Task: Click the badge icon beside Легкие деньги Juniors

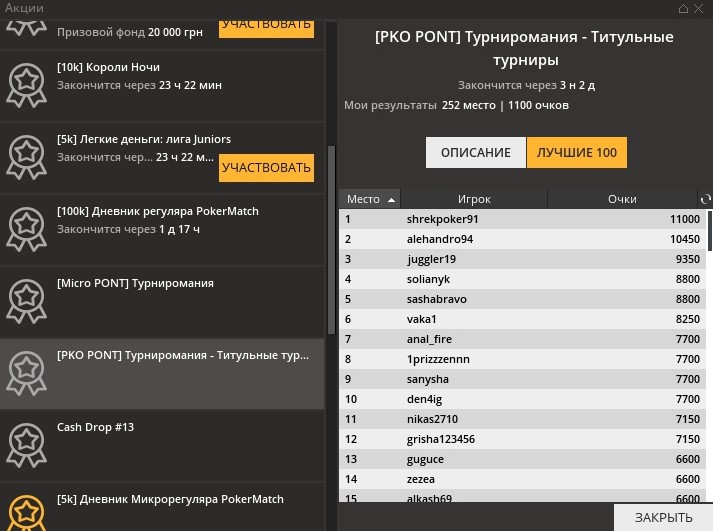Action: coord(27,157)
